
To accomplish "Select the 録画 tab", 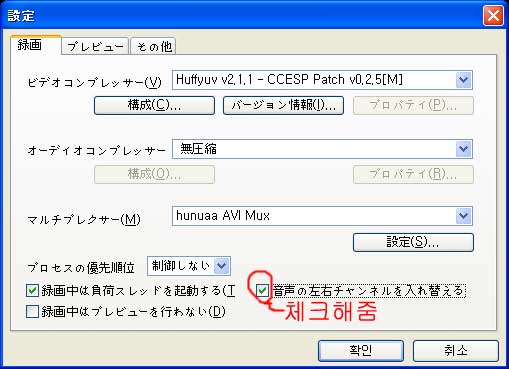I will 36,45.
